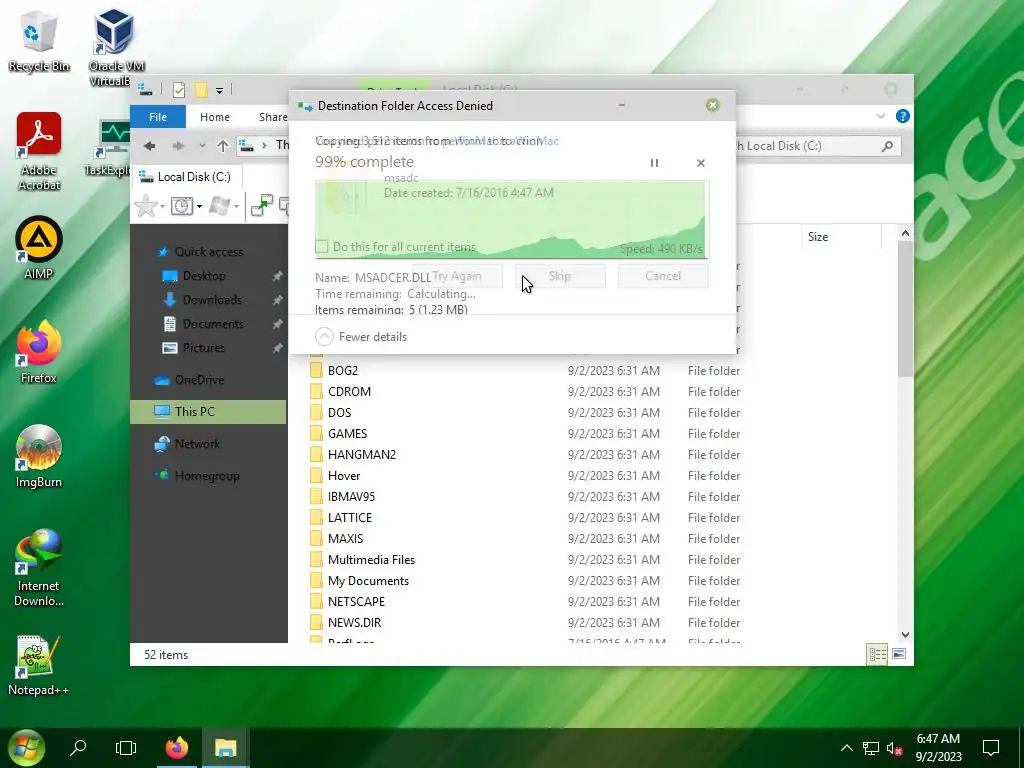Screen dimensions: 1024x768
Task: Switch to the Share ribbon tab
Action: pos(272,117)
